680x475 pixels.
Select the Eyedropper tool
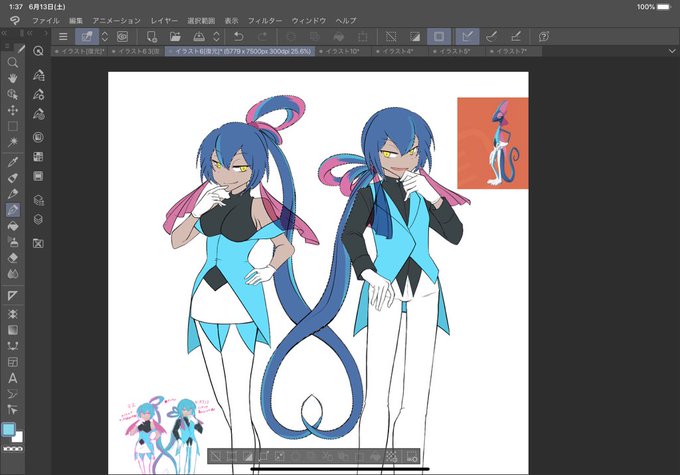point(13,162)
